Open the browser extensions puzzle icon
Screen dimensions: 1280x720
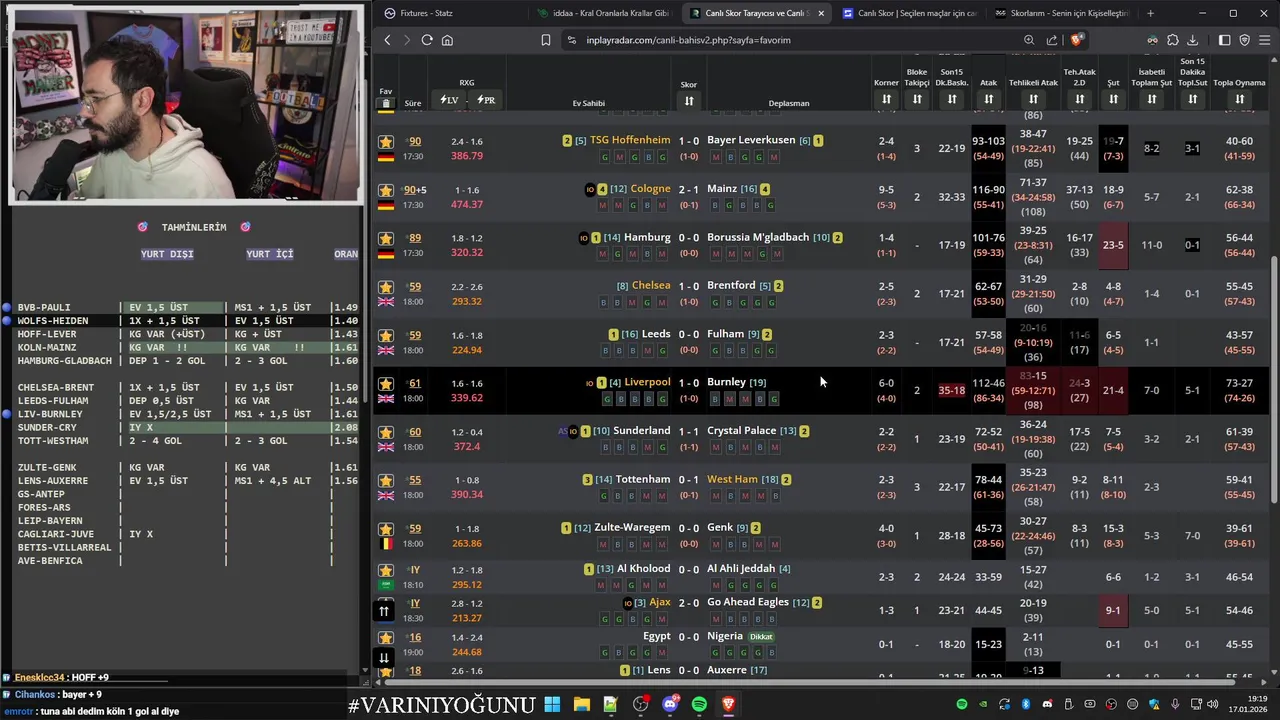click(x=1173, y=40)
